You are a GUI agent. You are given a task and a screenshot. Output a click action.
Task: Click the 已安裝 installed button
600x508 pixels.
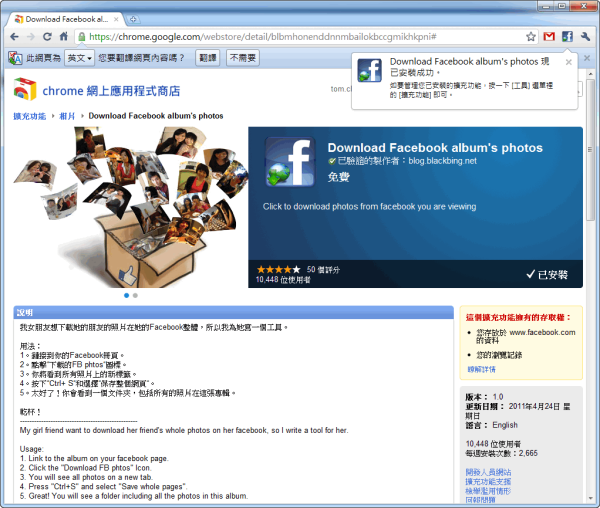[547, 275]
